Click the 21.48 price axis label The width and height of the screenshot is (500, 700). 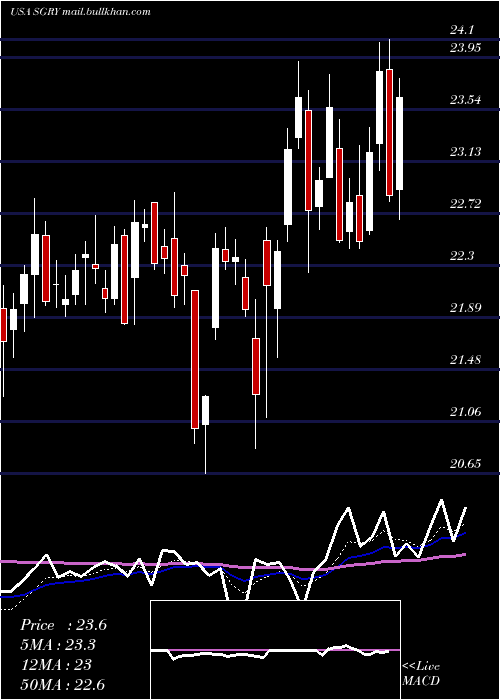(465, 359)
